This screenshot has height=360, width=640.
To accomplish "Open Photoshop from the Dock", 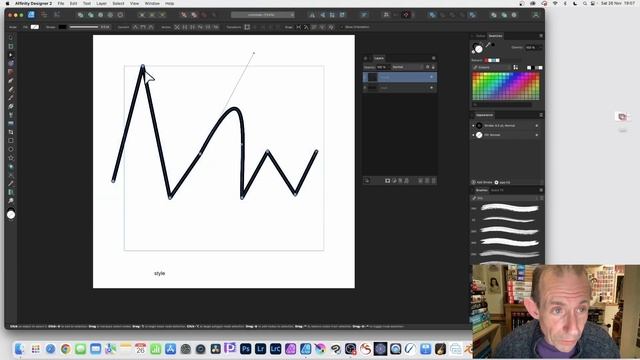I will (x=245, y=349).
